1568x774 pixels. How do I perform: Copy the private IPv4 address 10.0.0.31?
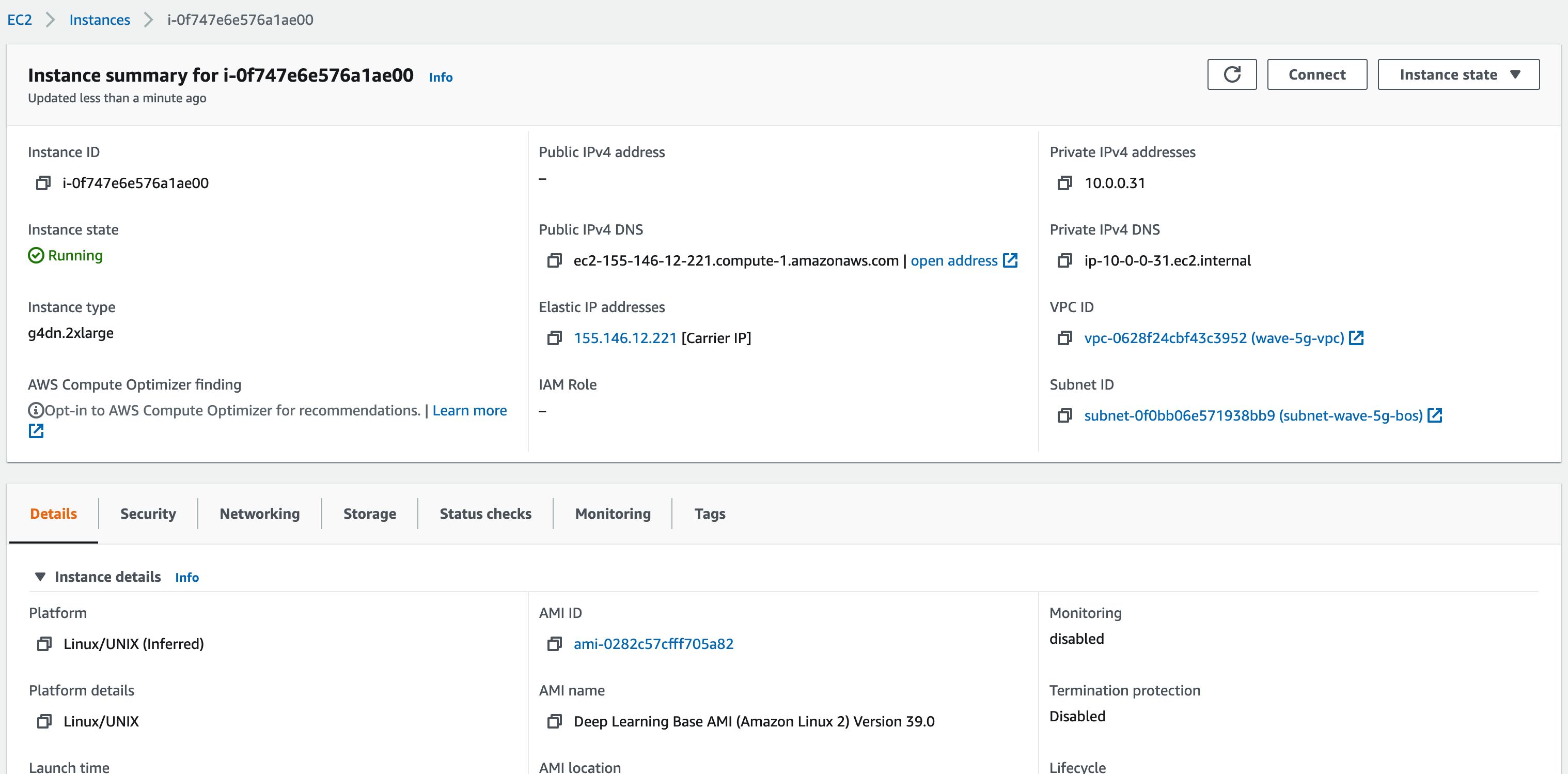1064,183
